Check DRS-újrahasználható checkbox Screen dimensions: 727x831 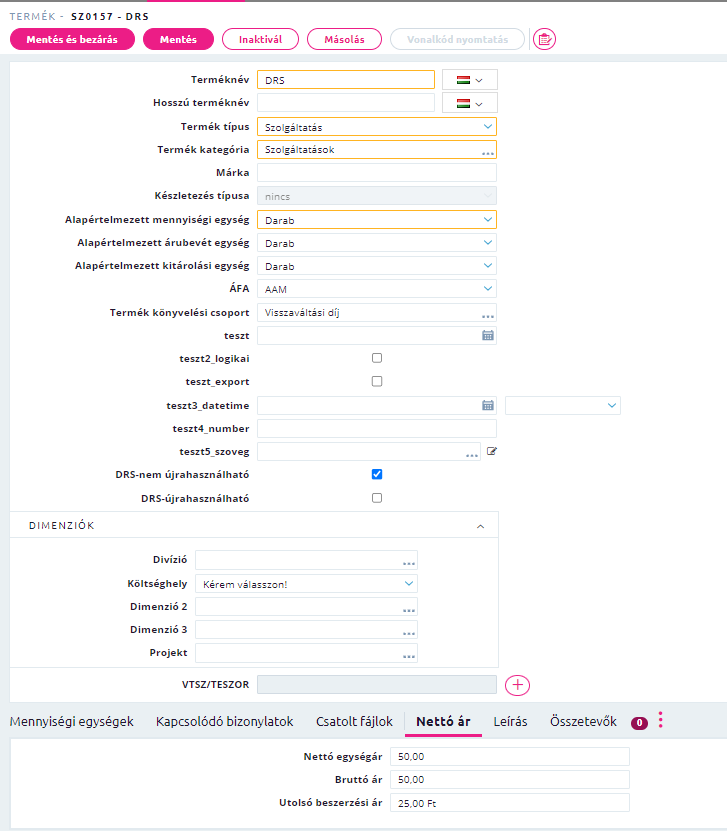click(377, 498)
